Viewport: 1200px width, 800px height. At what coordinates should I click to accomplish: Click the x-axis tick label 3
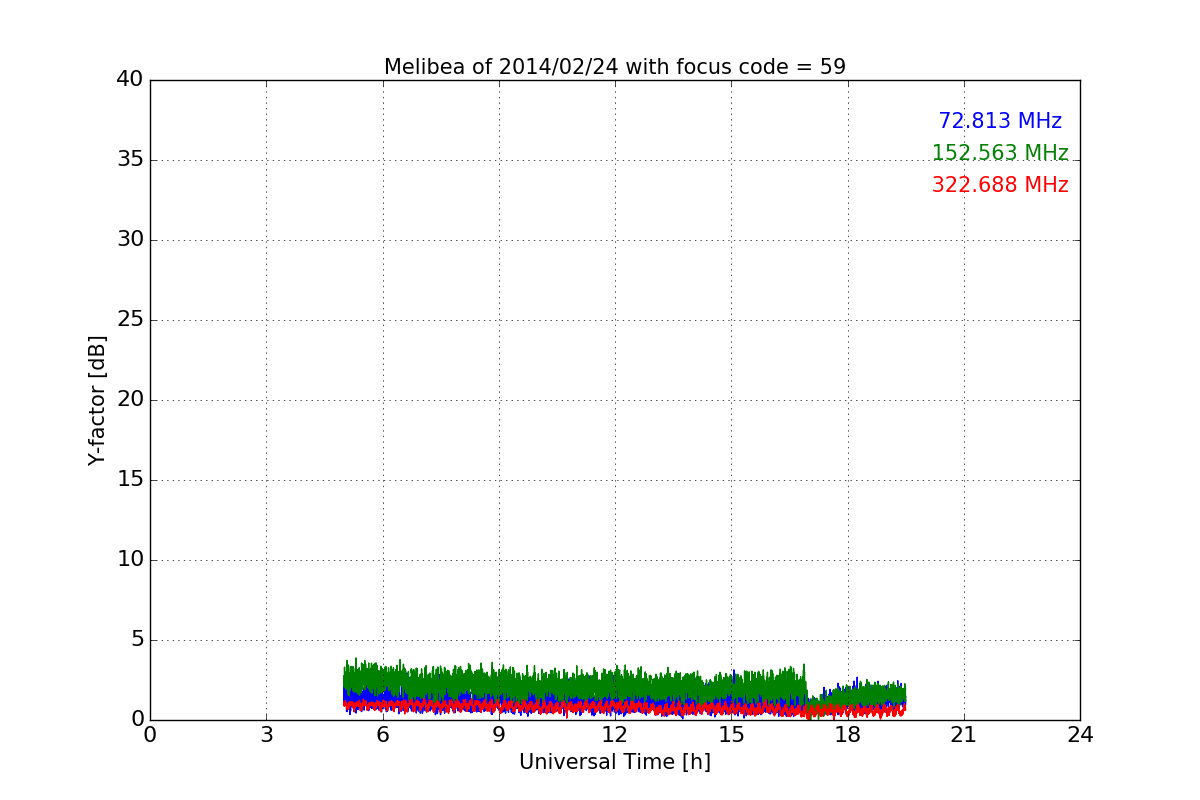point(266,735)
